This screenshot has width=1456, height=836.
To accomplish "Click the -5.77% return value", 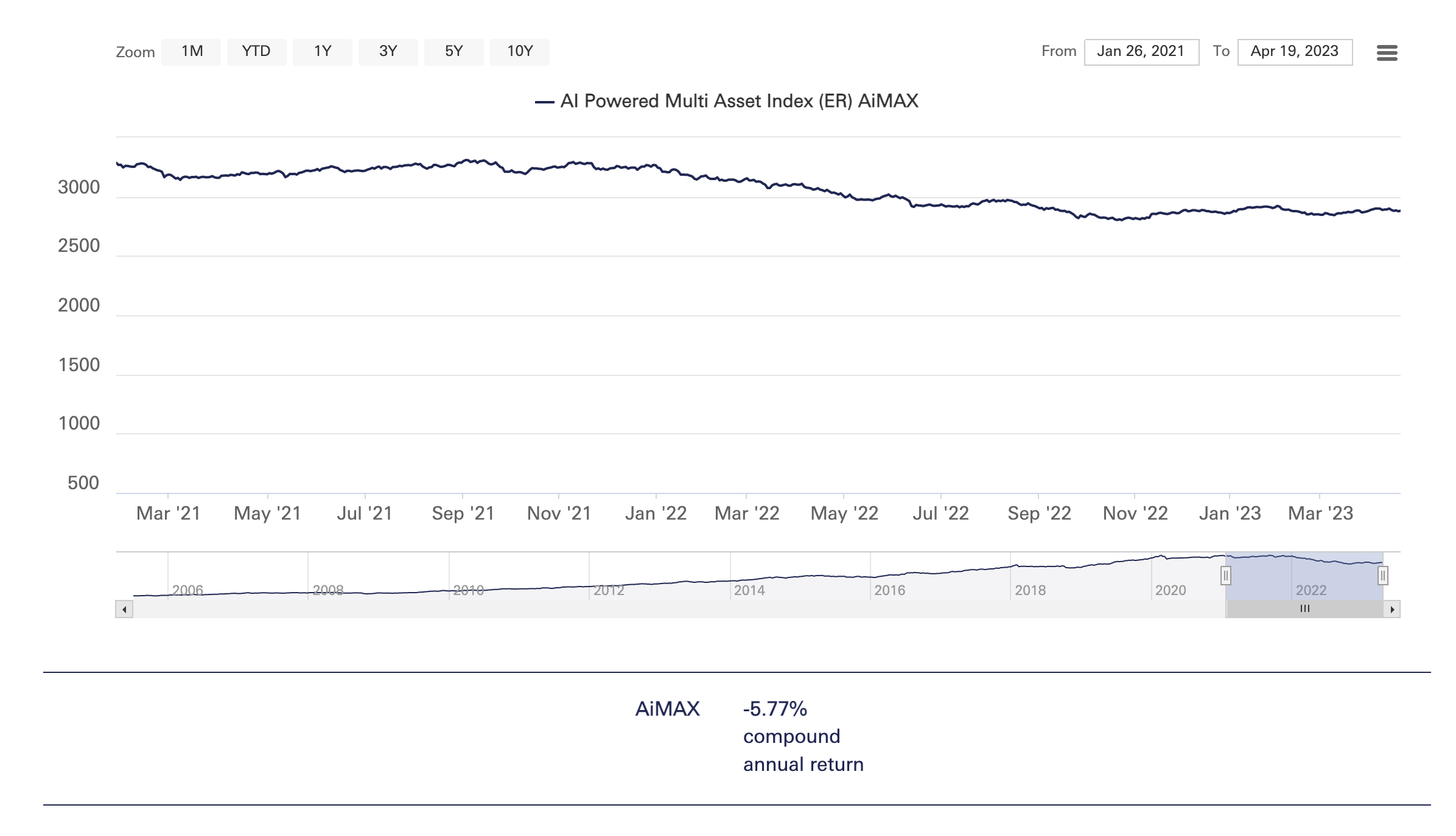I will (x=775, y=709).
